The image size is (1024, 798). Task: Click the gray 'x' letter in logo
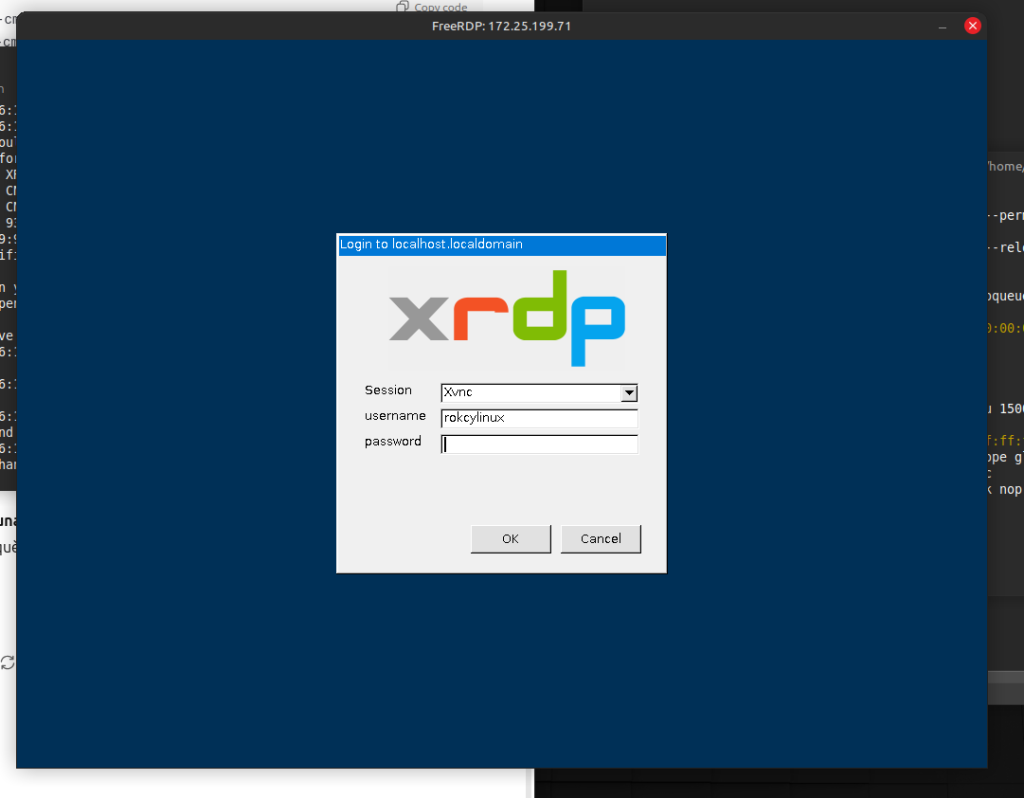click(x=419, y=319)
